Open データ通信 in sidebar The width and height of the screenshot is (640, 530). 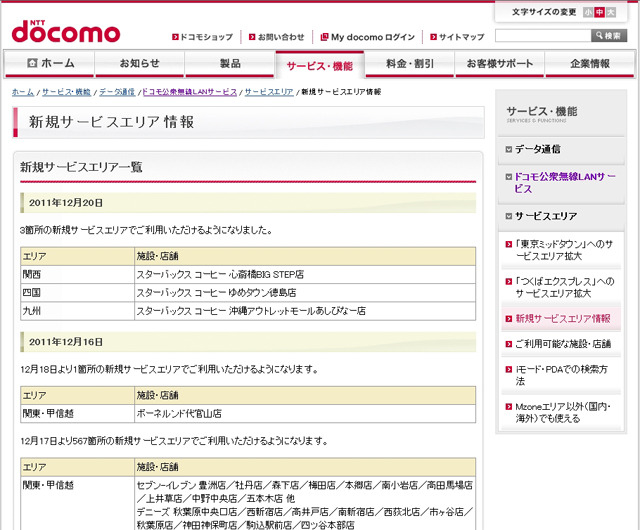pyautogui.click(x=537, y=149)
